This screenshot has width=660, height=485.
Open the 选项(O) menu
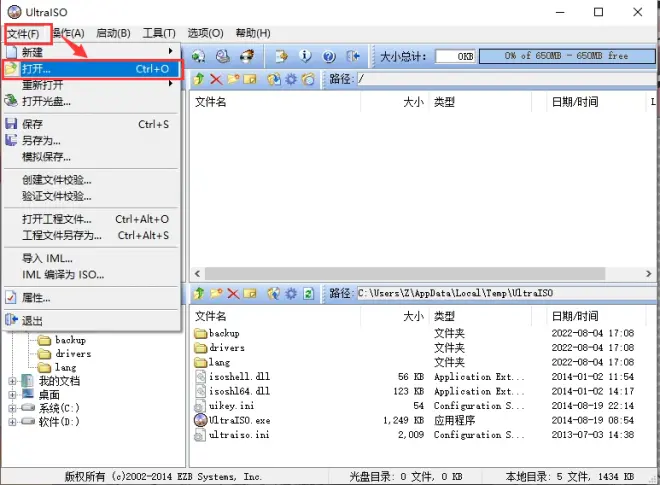205,33
